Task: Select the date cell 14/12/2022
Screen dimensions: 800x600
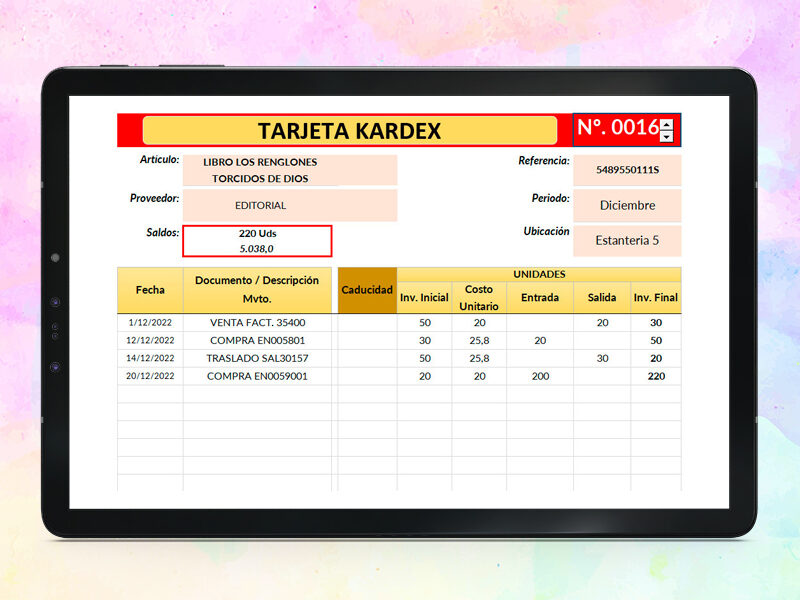Action: [150, 358]
